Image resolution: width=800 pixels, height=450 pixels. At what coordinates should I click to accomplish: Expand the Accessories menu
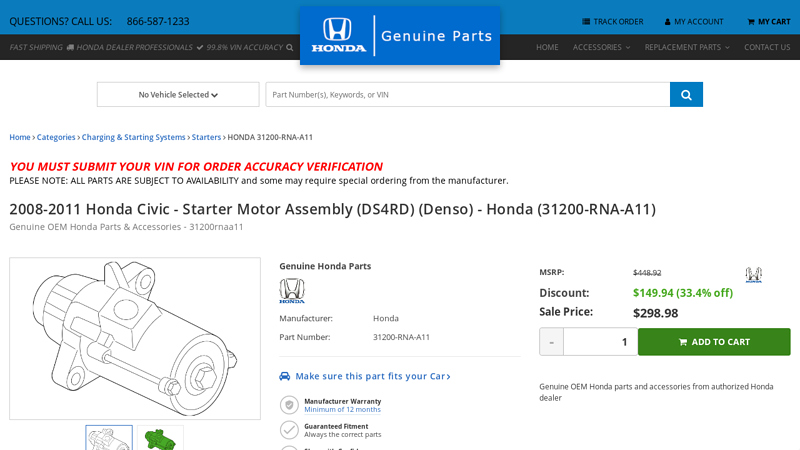coord(601,47)
